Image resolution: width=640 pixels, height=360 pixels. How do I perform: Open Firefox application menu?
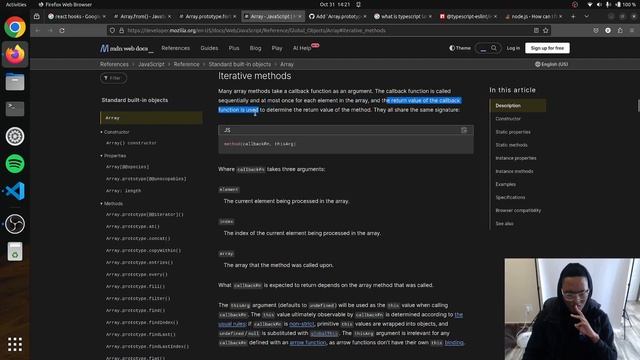point(632,30)
